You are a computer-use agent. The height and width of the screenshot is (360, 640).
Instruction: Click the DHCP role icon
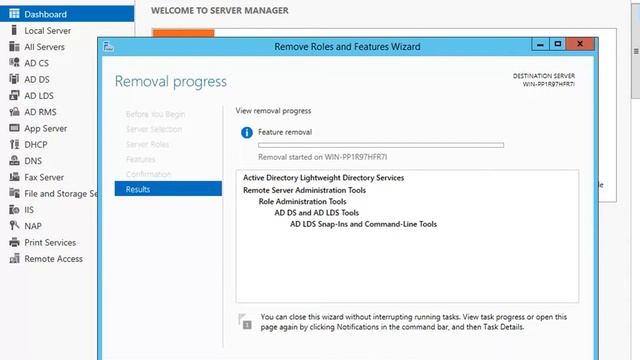[14, 144]
